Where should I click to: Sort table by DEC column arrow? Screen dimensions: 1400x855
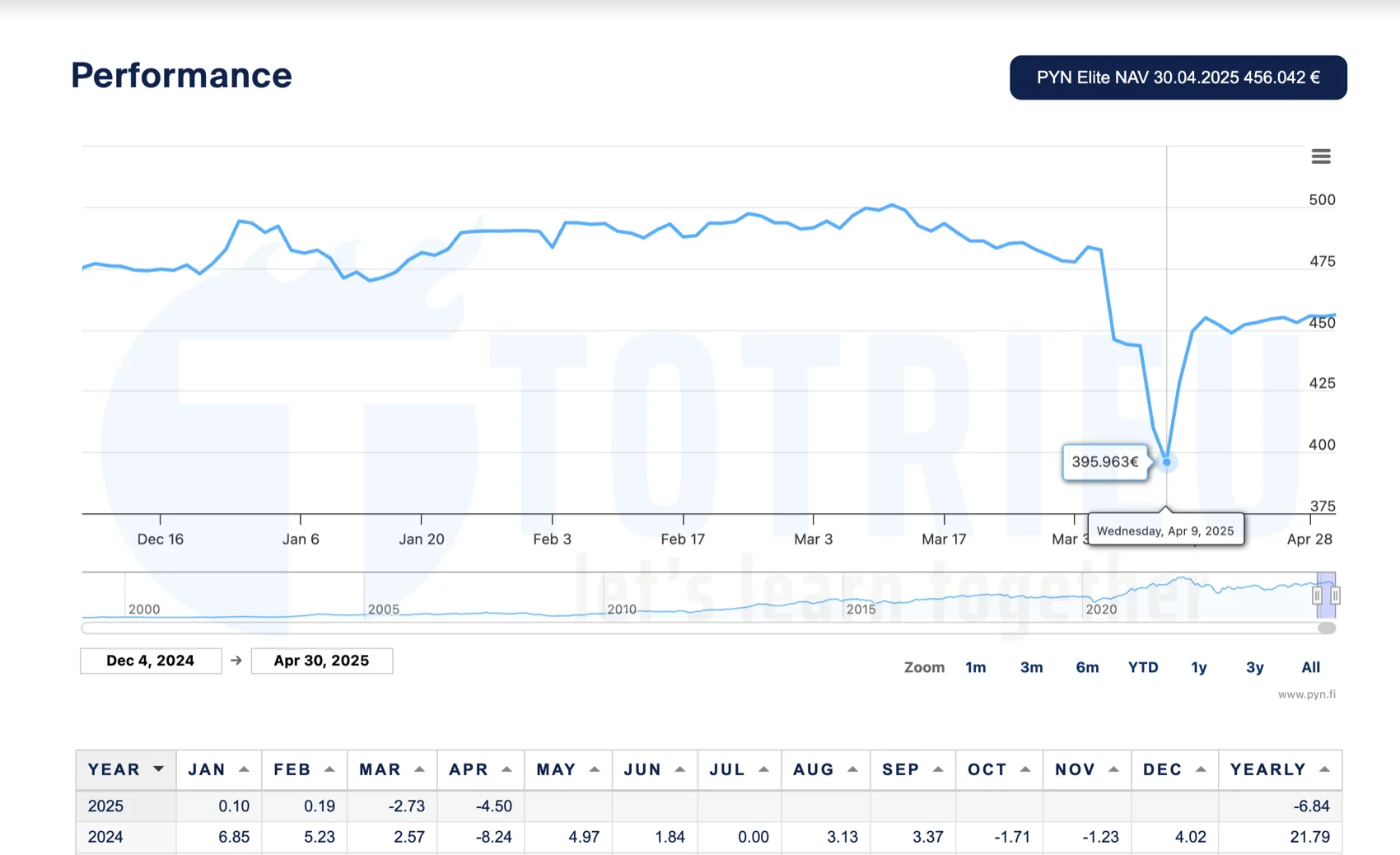tap(1201, 769)
